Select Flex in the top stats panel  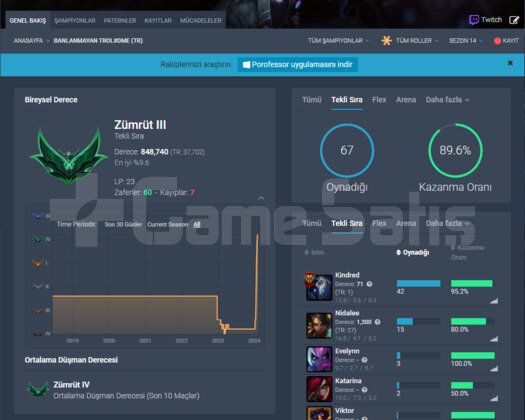point(379,100)
